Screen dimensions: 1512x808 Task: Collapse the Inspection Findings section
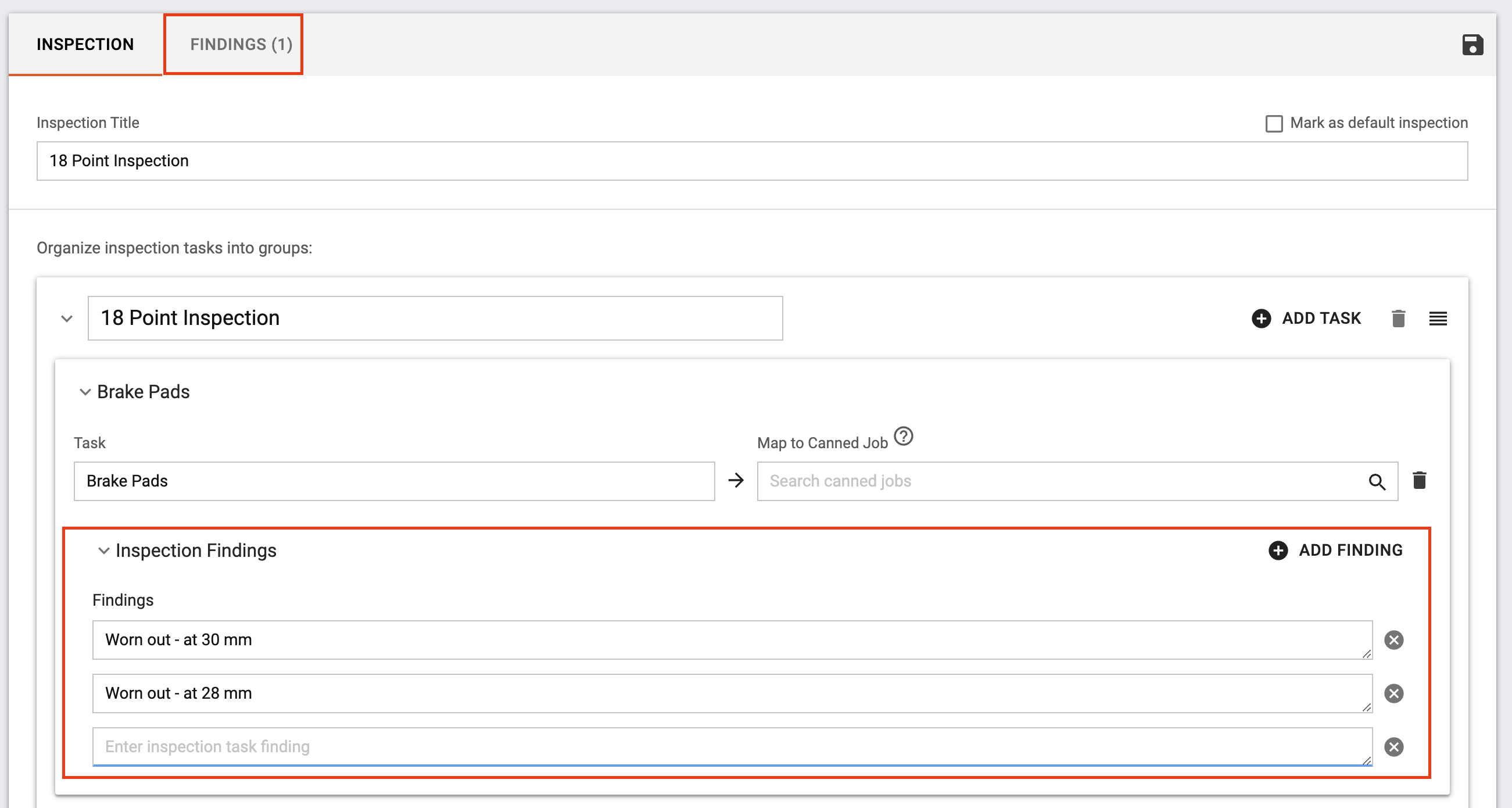click(103, 550)
